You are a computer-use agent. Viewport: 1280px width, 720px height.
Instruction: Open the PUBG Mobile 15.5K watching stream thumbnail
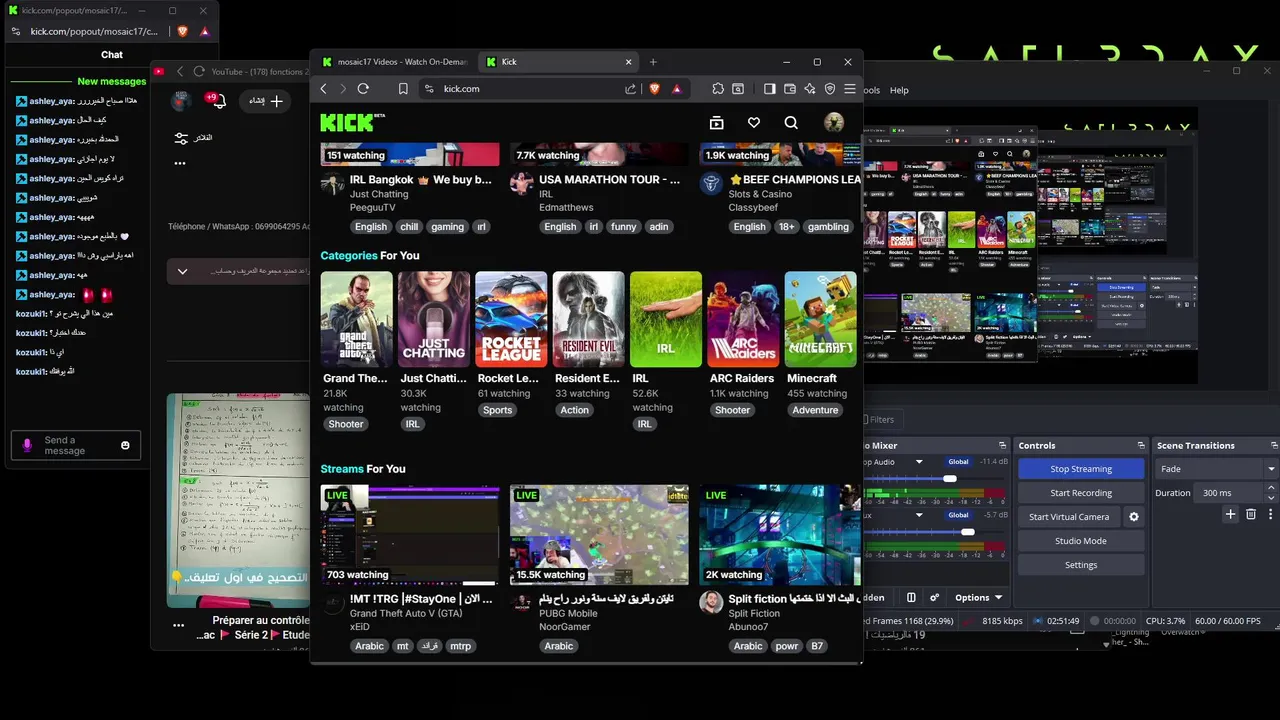[x=599, y=535]
